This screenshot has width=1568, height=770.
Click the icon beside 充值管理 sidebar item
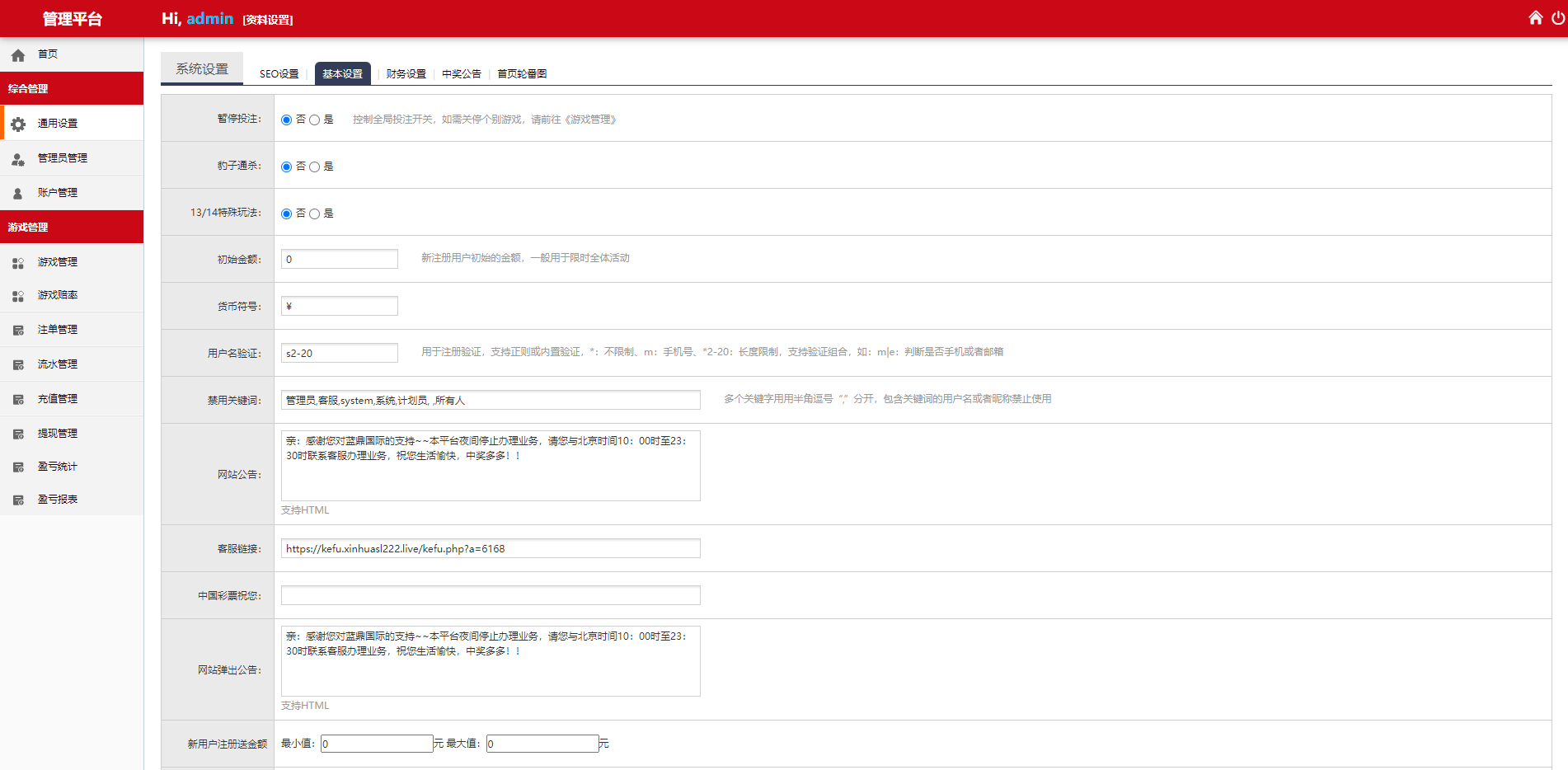pos(18,399)
